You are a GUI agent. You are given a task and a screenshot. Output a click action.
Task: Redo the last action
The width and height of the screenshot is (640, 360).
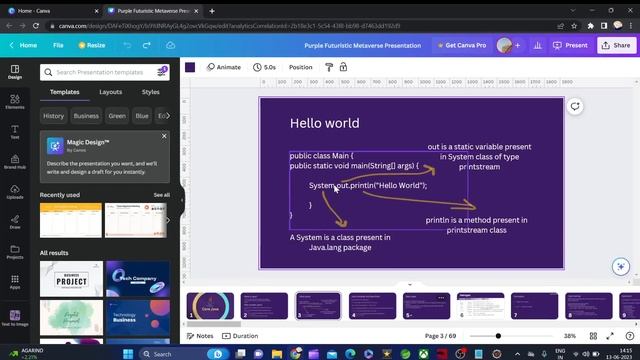point(147,45)
